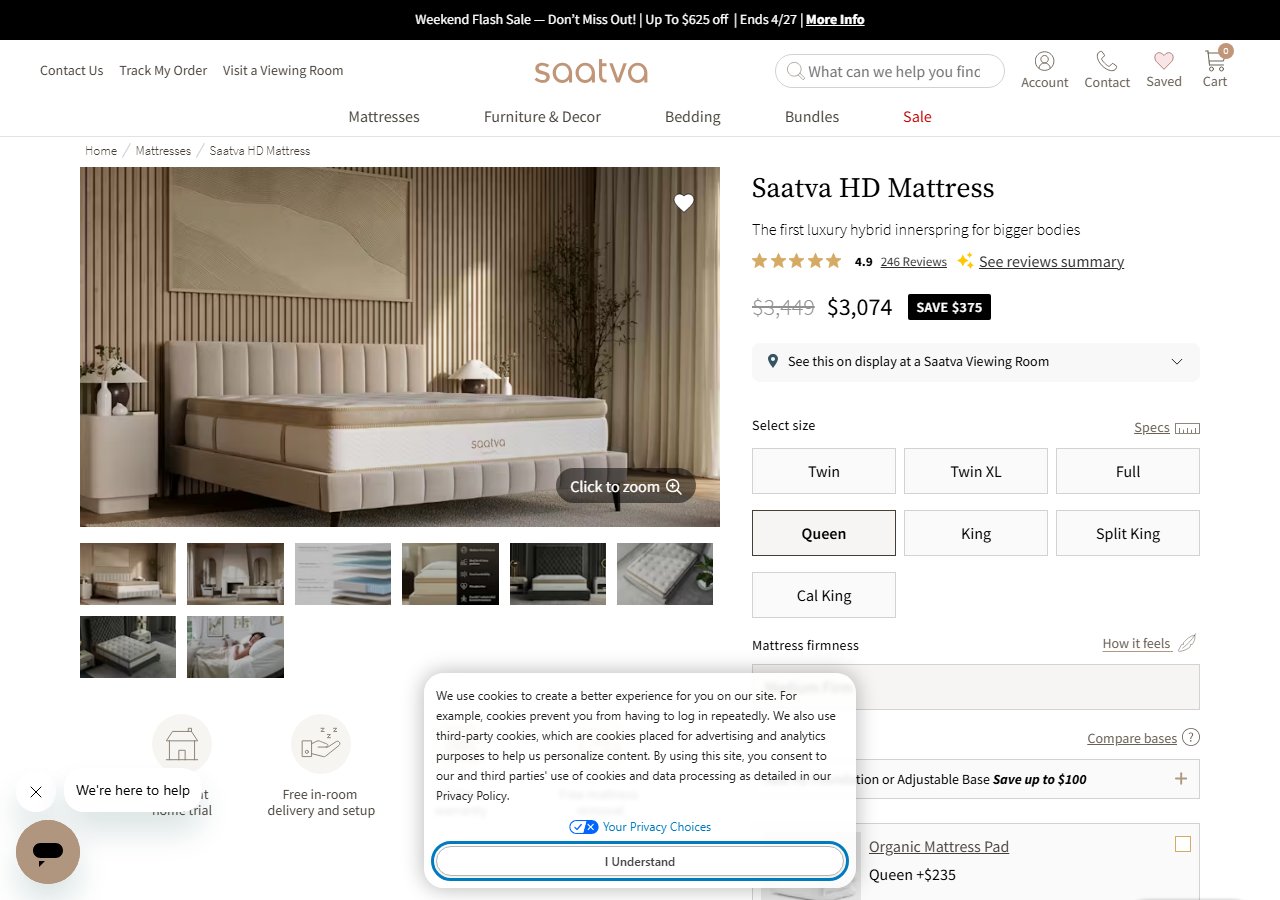The height and width of the screenshot is (900, 1280).
Task: Click the Contact phone icon
Action: click(1106, 62)
